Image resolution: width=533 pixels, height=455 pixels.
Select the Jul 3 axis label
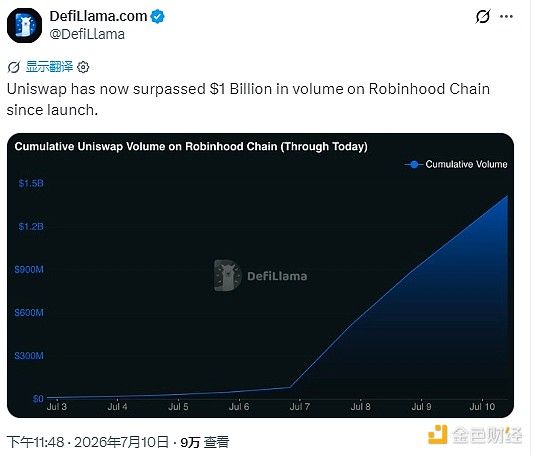coord(57,407)
